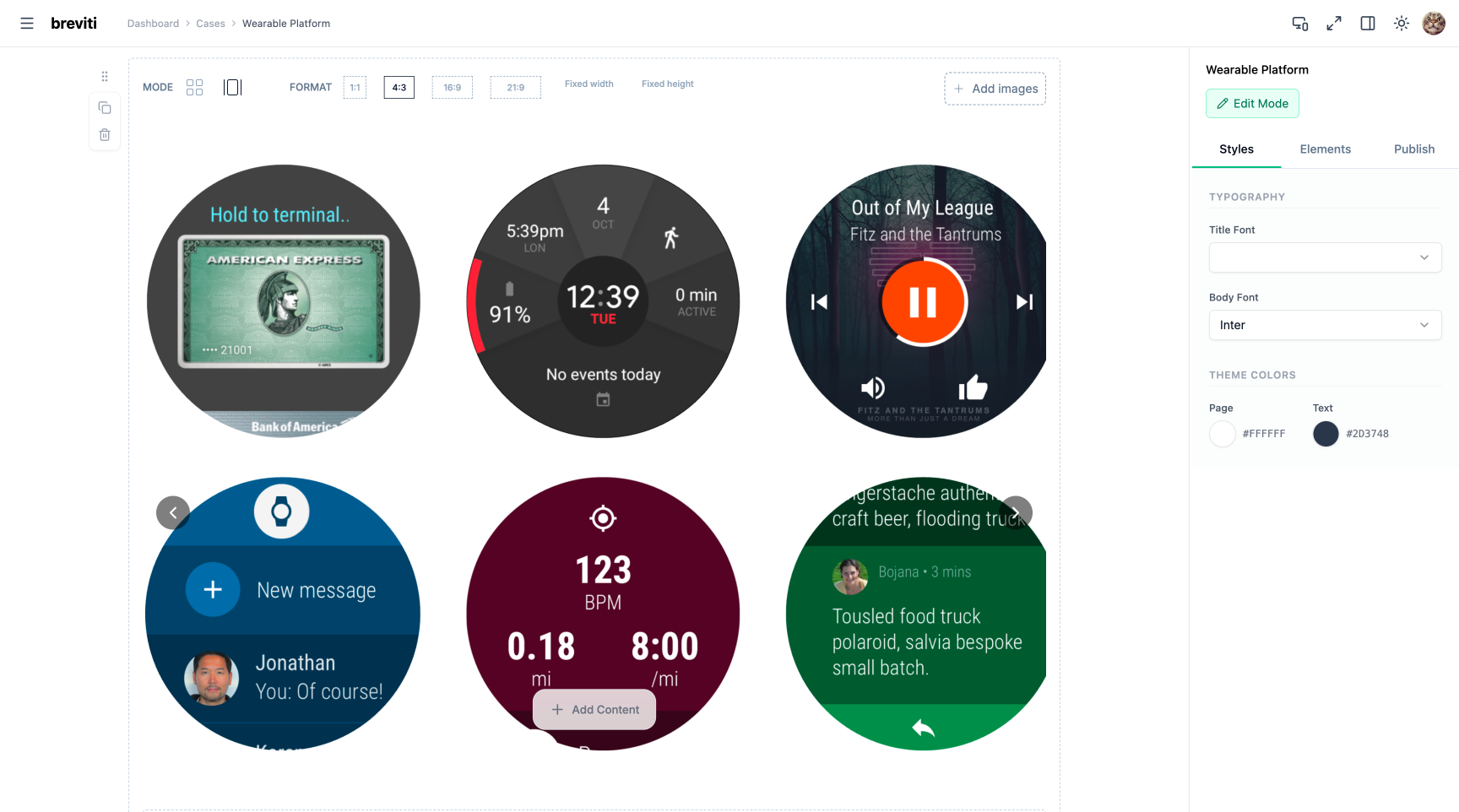The image size is (1459, 812).
Task: Click the Wearable Platform panel title
Action: 1257,70
